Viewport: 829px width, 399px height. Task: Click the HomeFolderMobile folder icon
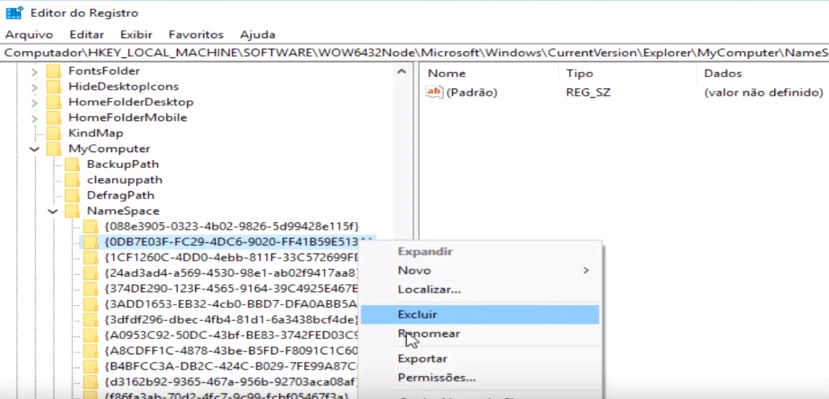[53, 118]
